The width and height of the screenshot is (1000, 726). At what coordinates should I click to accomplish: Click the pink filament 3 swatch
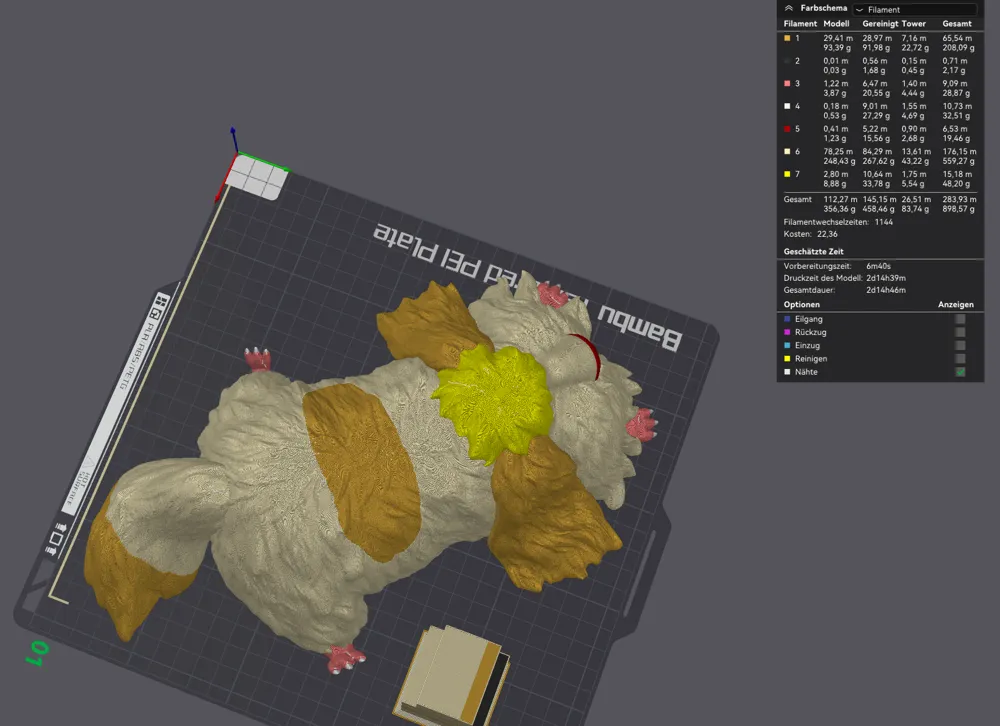[x=787, y=84]
